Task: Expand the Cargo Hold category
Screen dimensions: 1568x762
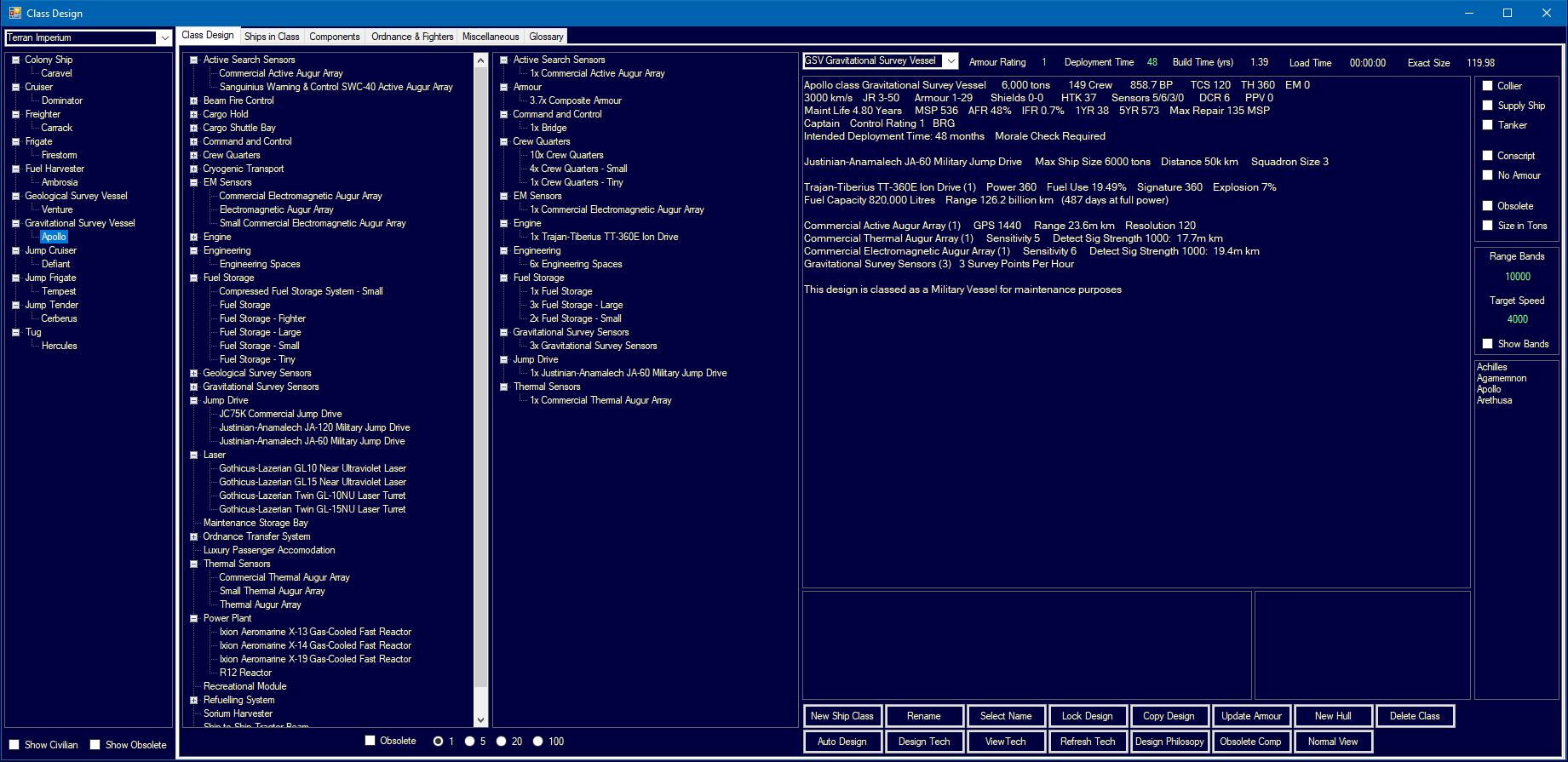Action: [x=194, y=114]
